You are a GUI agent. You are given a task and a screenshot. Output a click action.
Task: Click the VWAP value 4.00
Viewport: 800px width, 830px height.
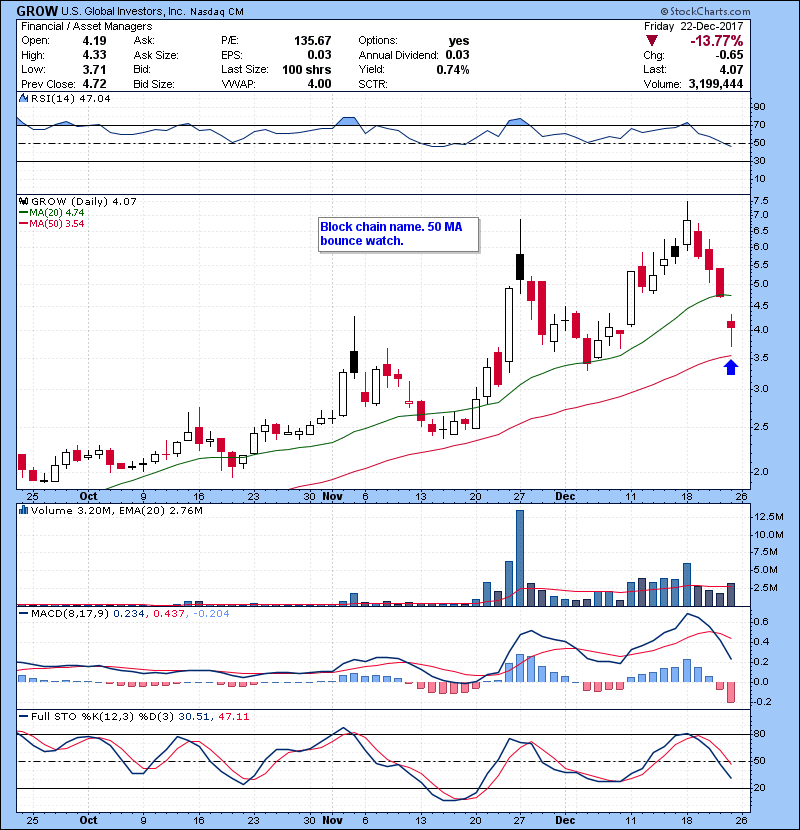click(x=319, y=84)
